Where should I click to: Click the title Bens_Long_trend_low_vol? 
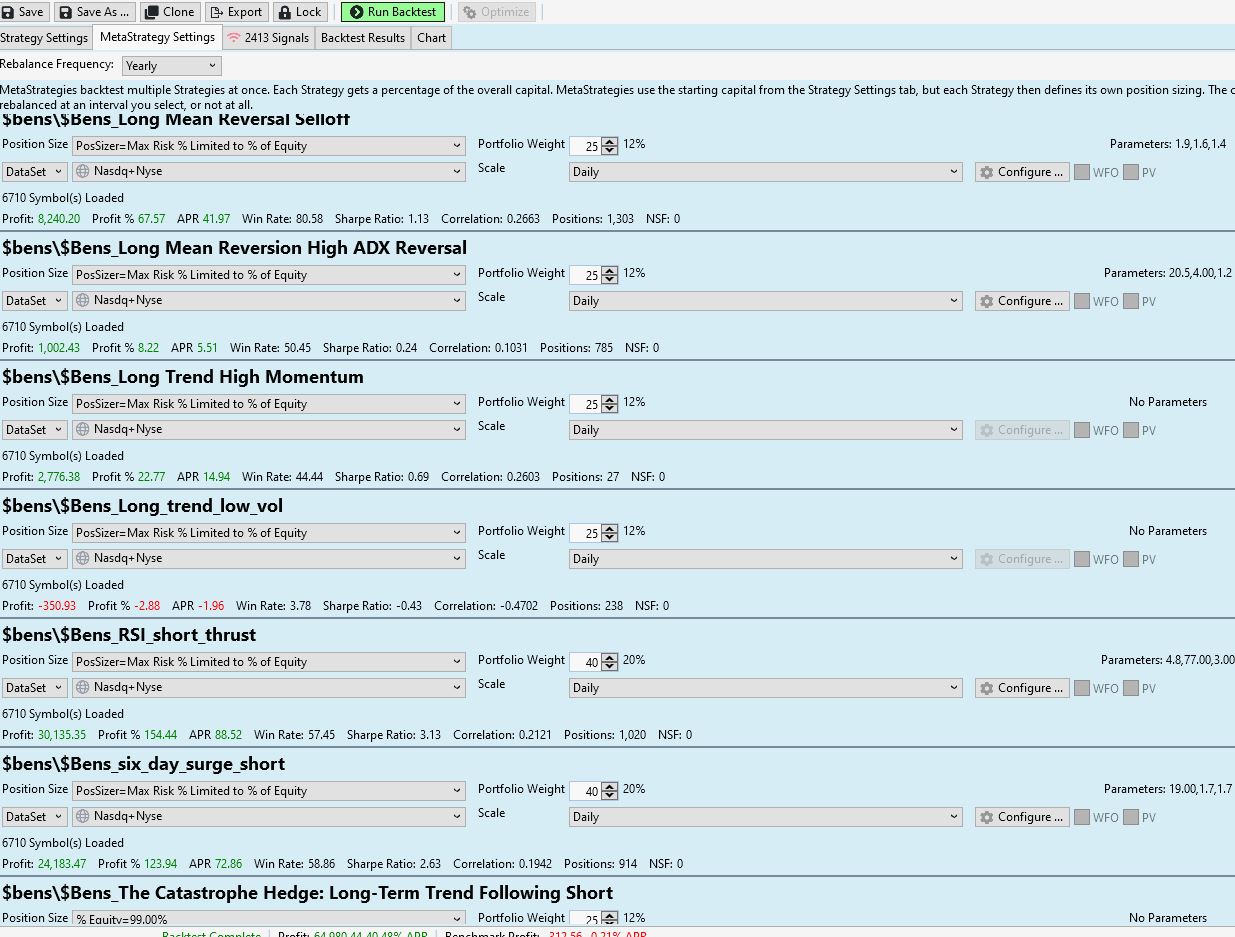pos(142,506)
